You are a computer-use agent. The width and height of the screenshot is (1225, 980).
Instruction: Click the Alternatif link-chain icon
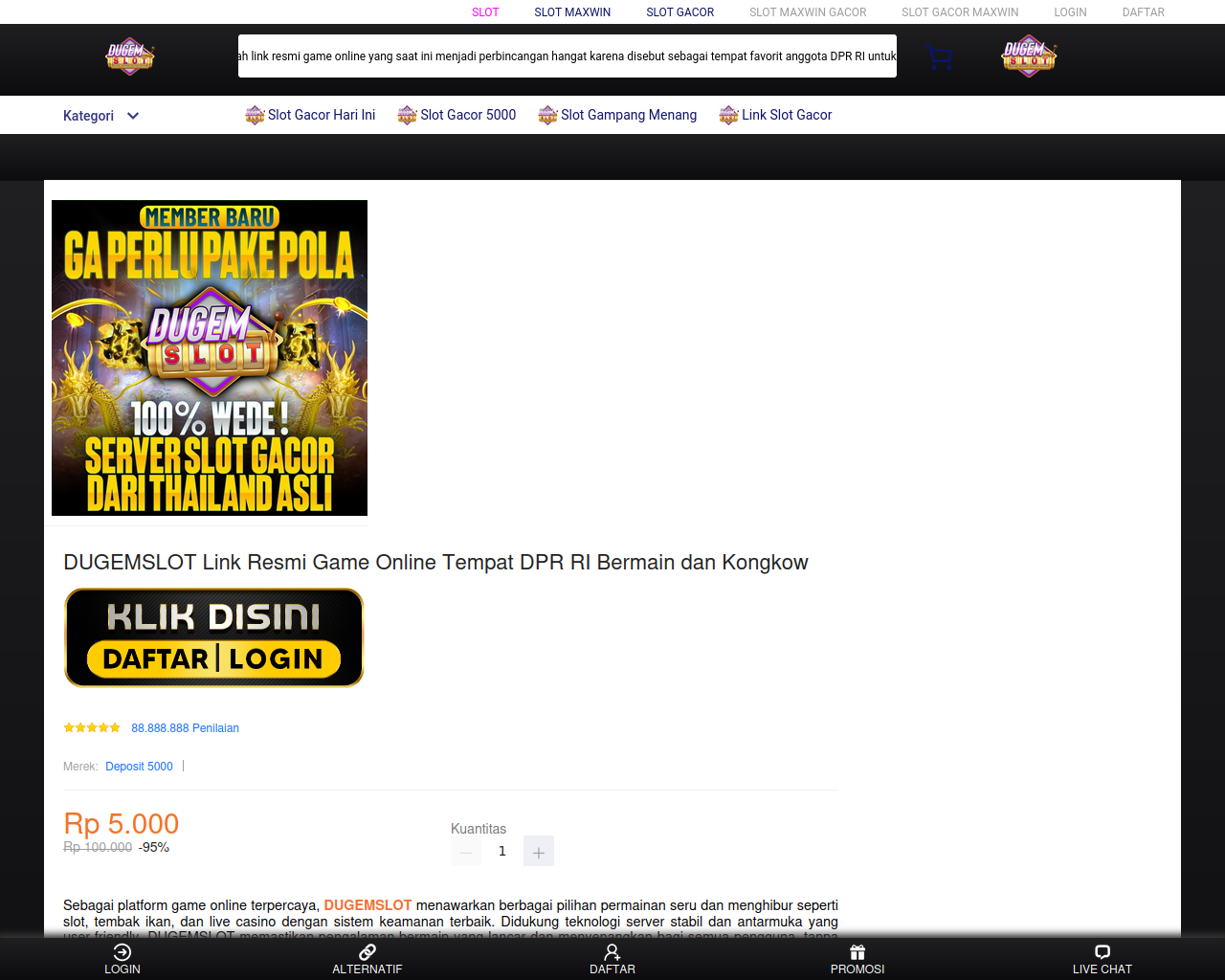[367, 952]
